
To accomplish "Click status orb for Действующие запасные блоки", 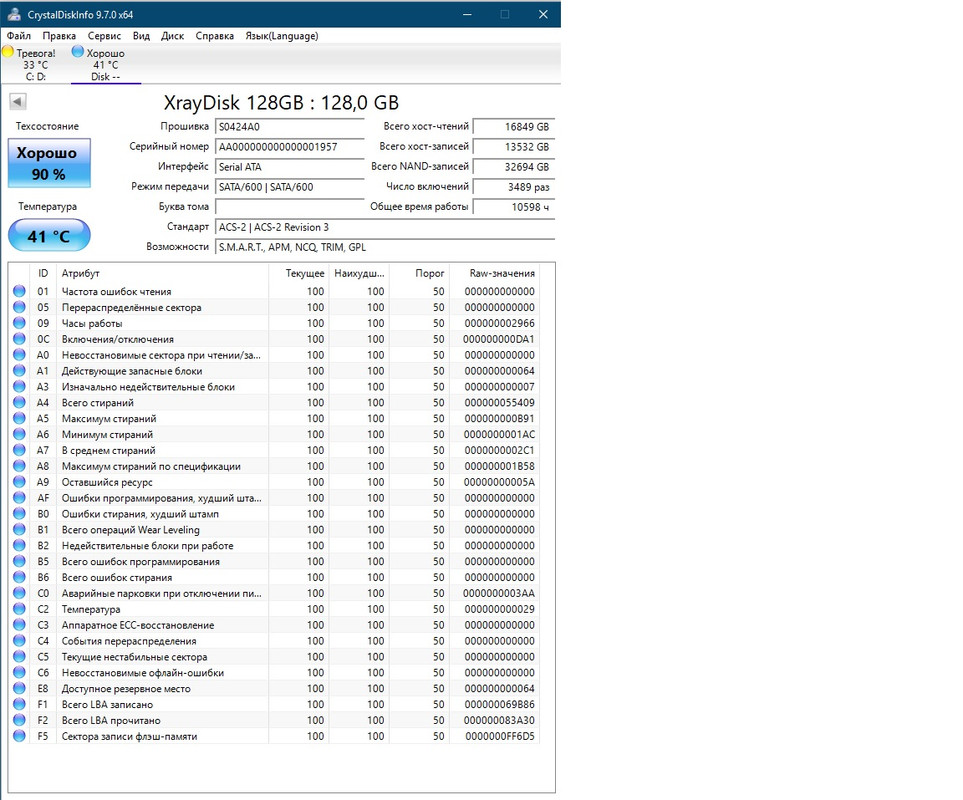I will tap(19, 371).
